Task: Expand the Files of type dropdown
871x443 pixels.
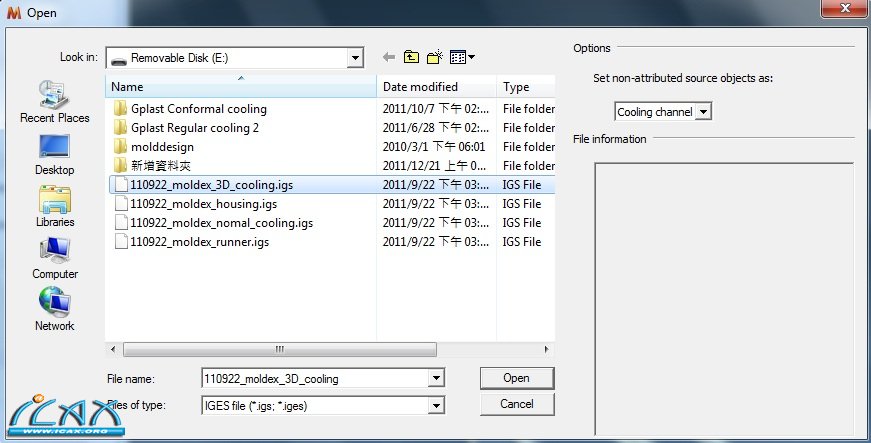Action: point(437,406)
